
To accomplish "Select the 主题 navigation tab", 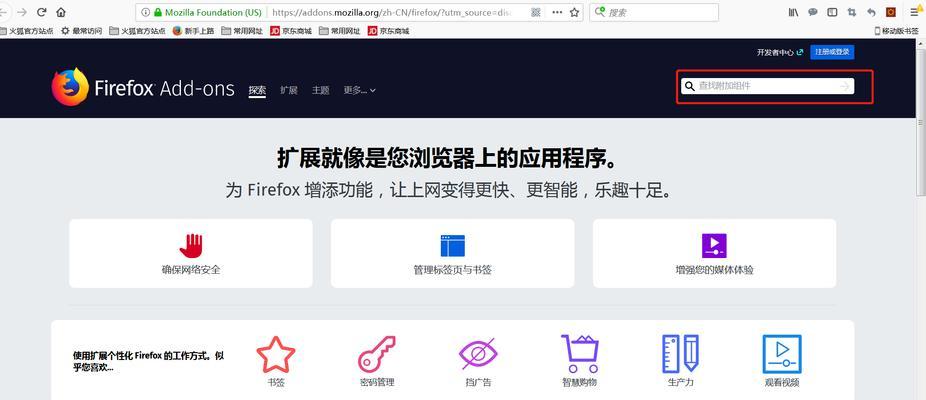I will point(321,90).
